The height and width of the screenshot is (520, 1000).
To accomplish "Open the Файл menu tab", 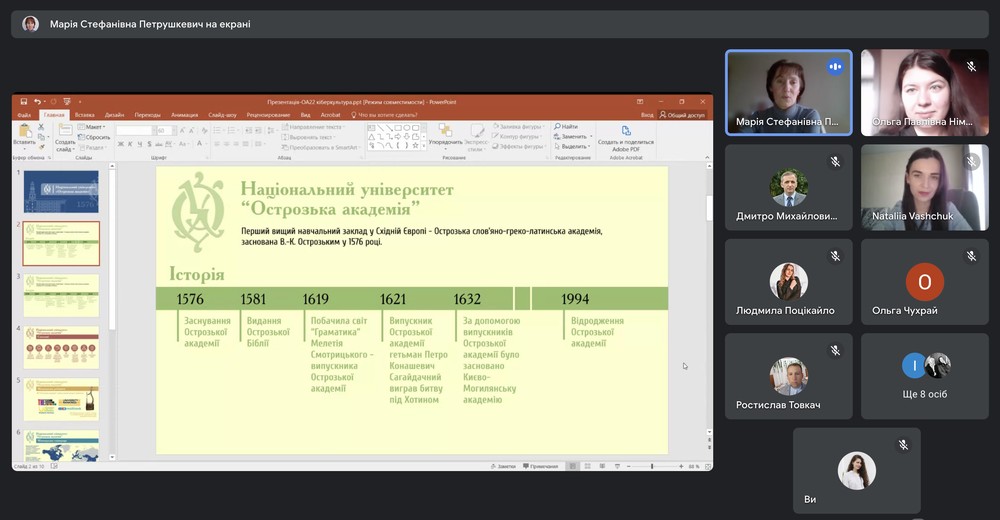I will [24, 115].
